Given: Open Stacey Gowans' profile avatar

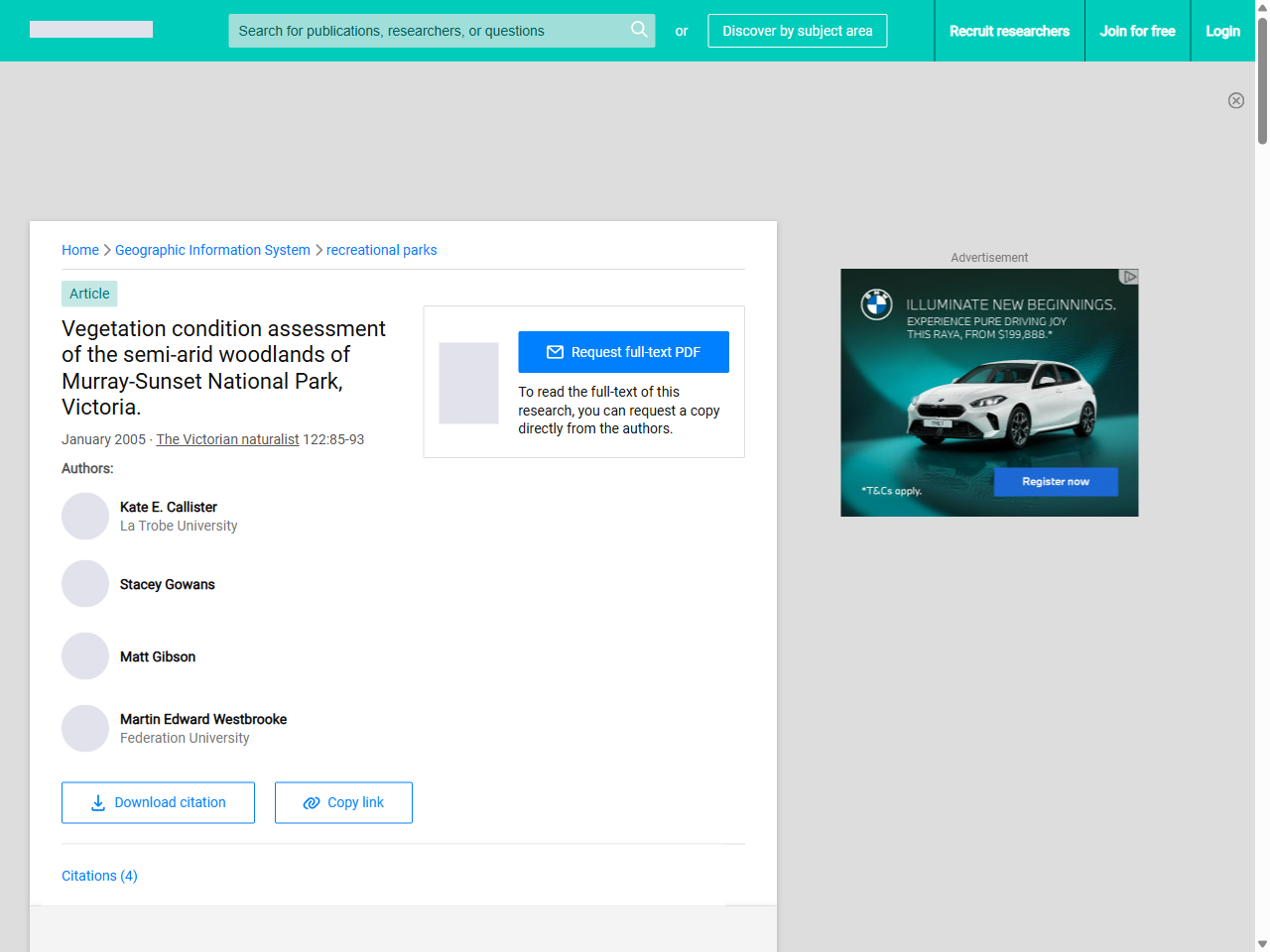Looking at the screenshot, I should [85, 584].
